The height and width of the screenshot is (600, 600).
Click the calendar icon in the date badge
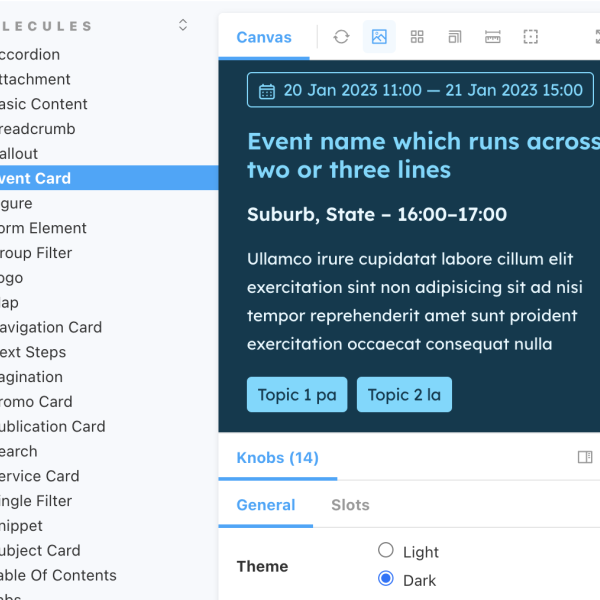click(267, 91)
